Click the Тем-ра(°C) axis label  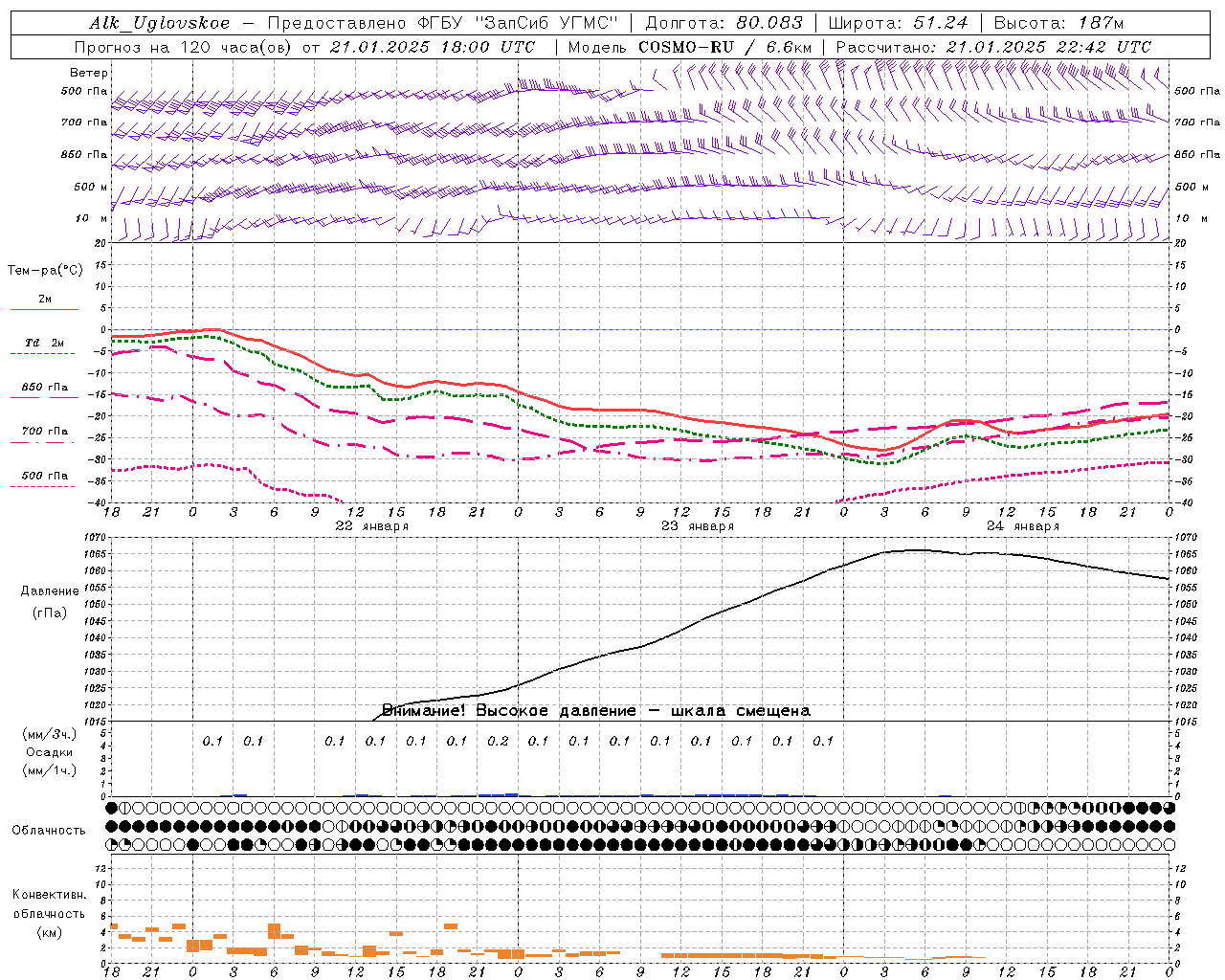[x=45, y=271]
